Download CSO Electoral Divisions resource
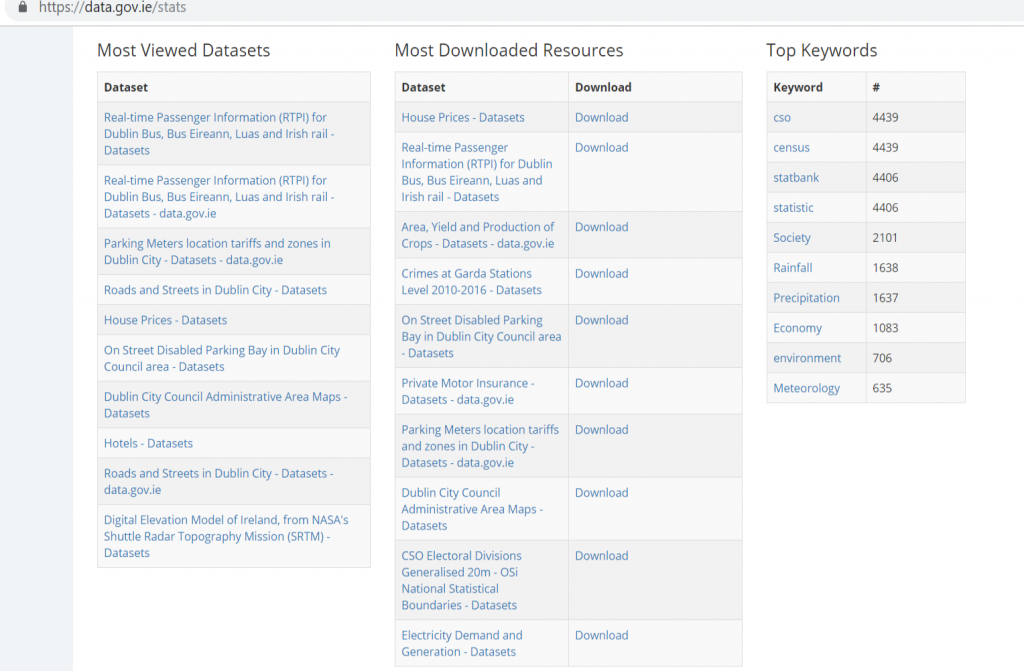1024x671 pixels. point(601,556)
